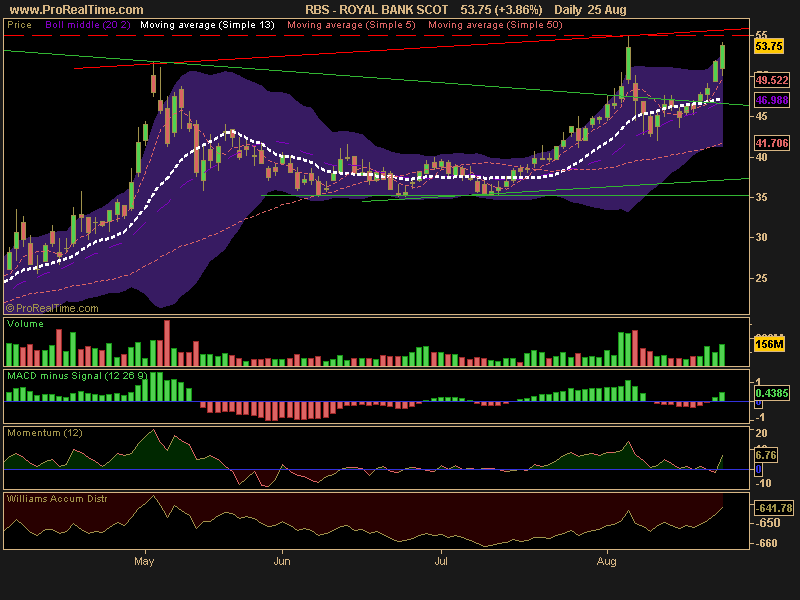Click the Jul date axis label
Viewport: 800px width, 600px height.
[441, 561]
